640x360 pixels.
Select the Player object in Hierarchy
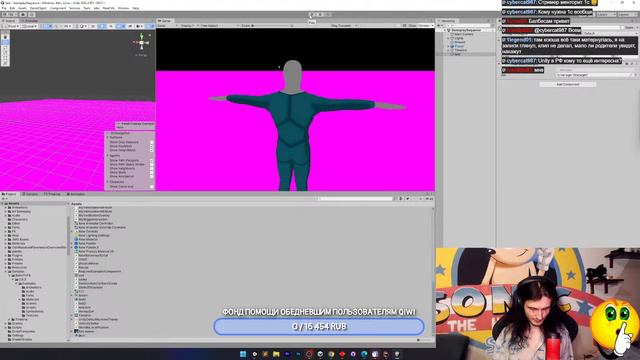[x=460, y=46]
